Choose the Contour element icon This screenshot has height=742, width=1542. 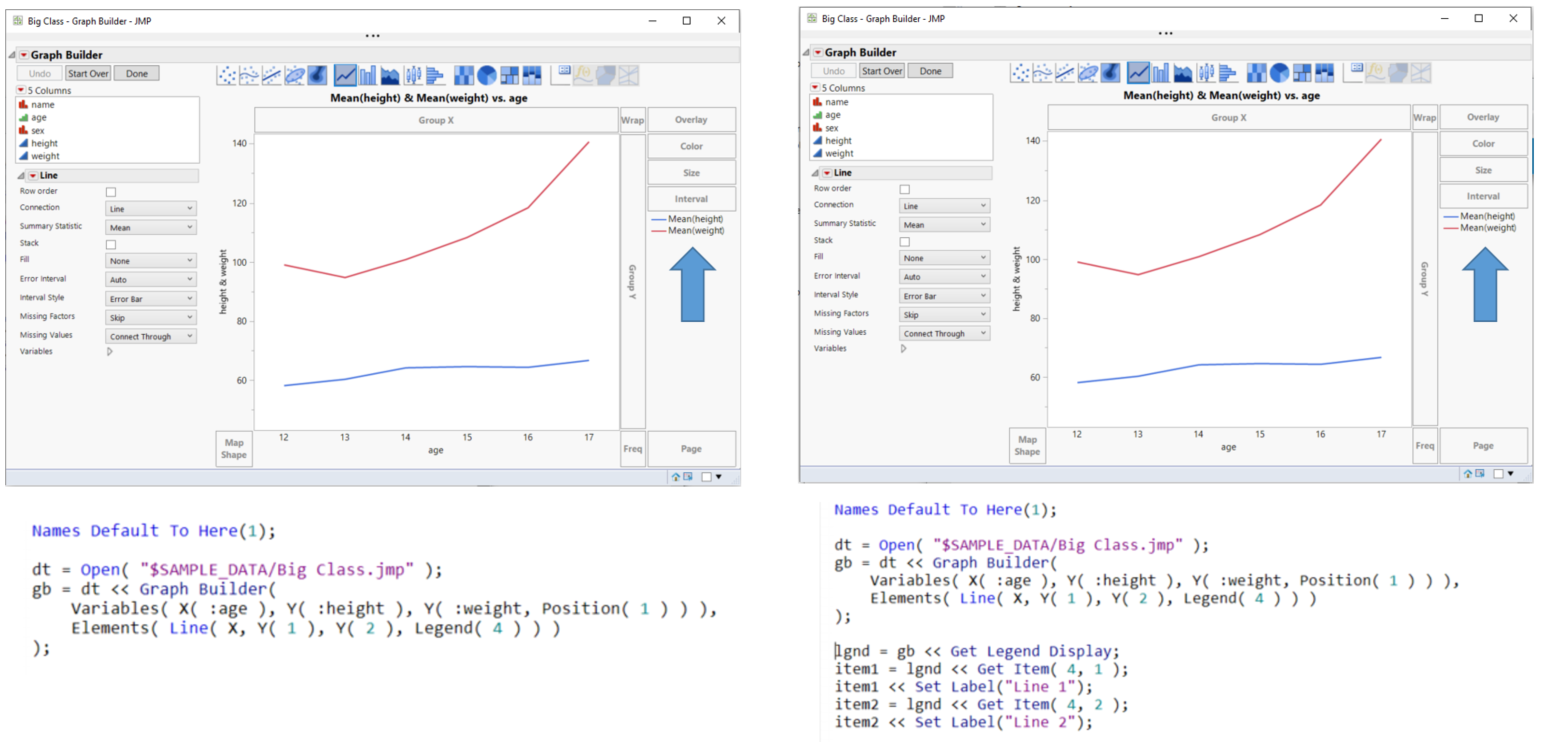pyautogui.click(x=318, y=74)
